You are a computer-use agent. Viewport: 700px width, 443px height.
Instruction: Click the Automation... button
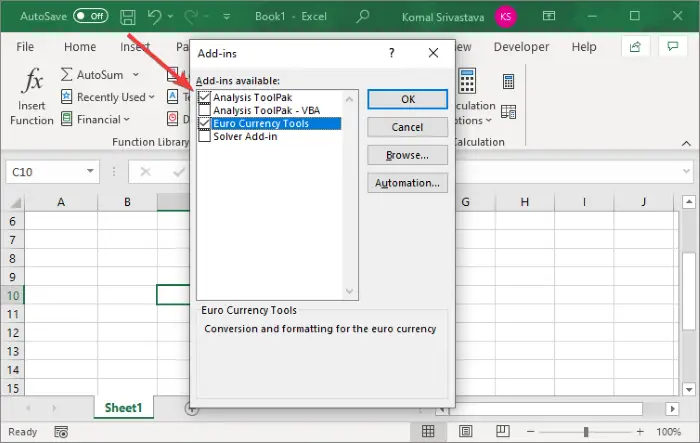click(x=407, y=183)
